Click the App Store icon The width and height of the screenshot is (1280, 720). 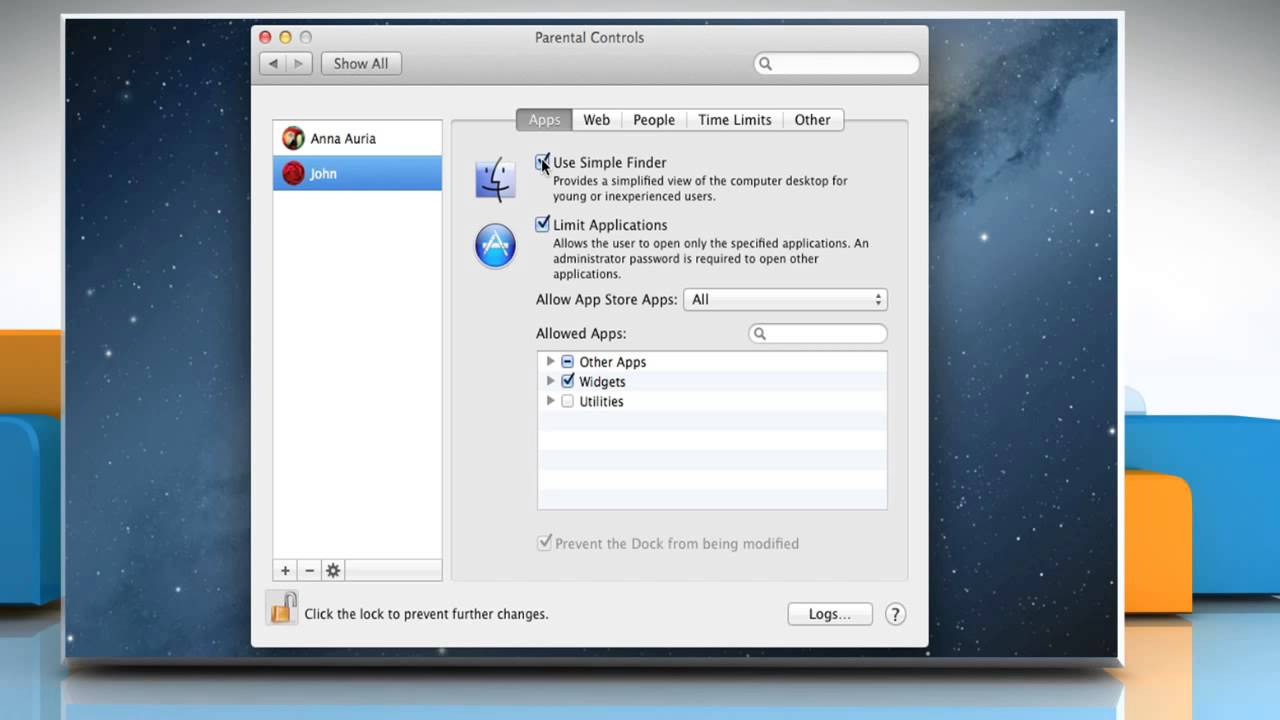[x=495, y=246]
